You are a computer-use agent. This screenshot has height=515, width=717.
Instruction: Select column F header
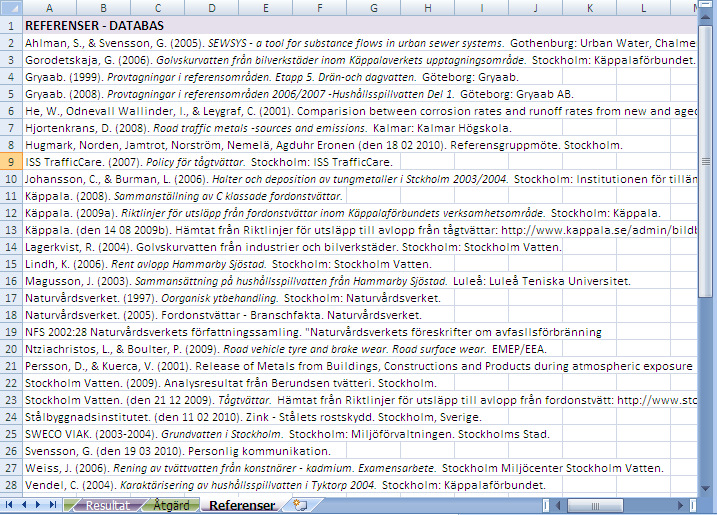pos(320,8)
